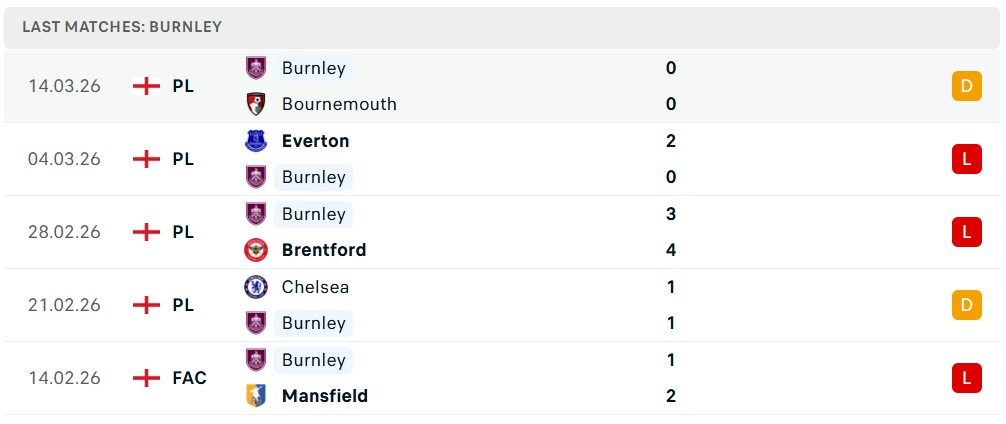Click the Bournemouth club crest icon
The width and height of the screenshot is (1006, 424).
(256, 104)
